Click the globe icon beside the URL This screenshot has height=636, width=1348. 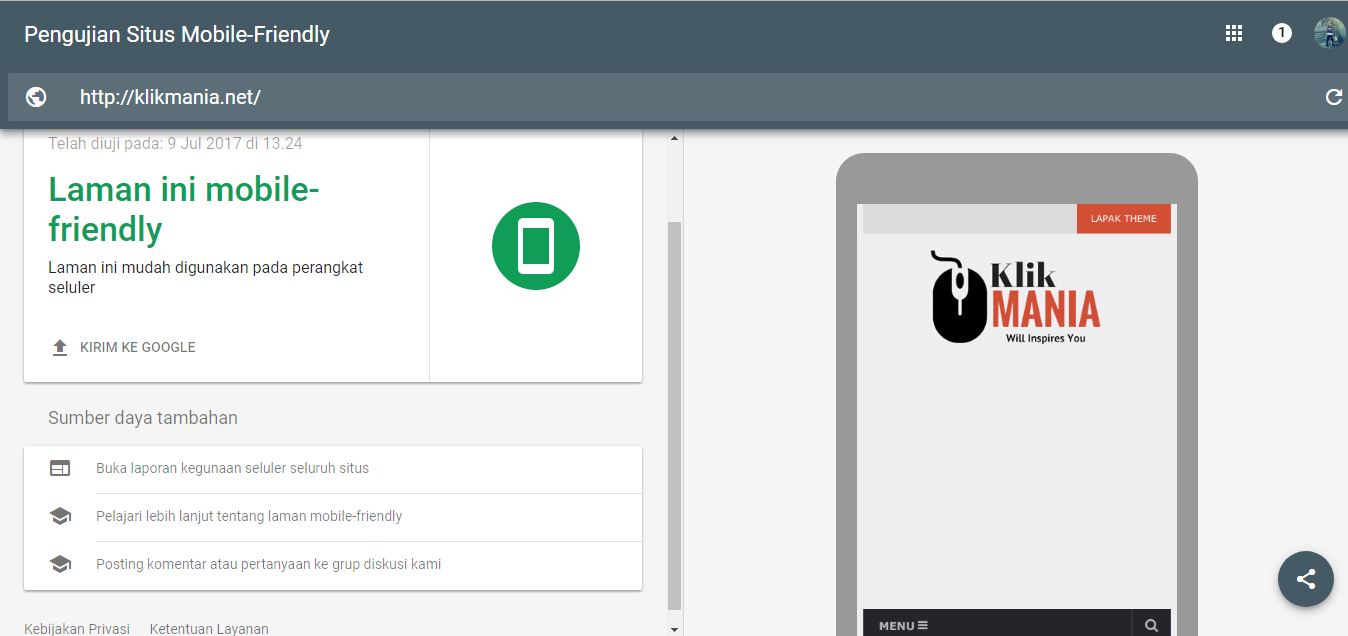[36, 97]
